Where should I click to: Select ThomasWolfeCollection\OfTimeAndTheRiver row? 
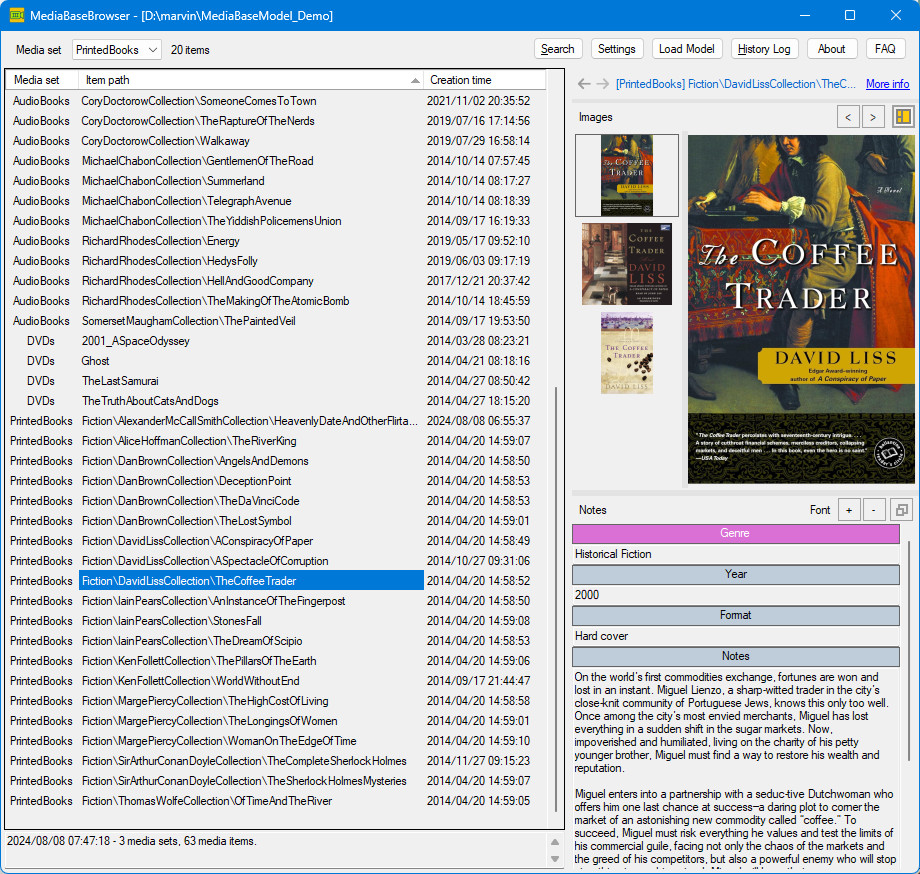(275, 801)
